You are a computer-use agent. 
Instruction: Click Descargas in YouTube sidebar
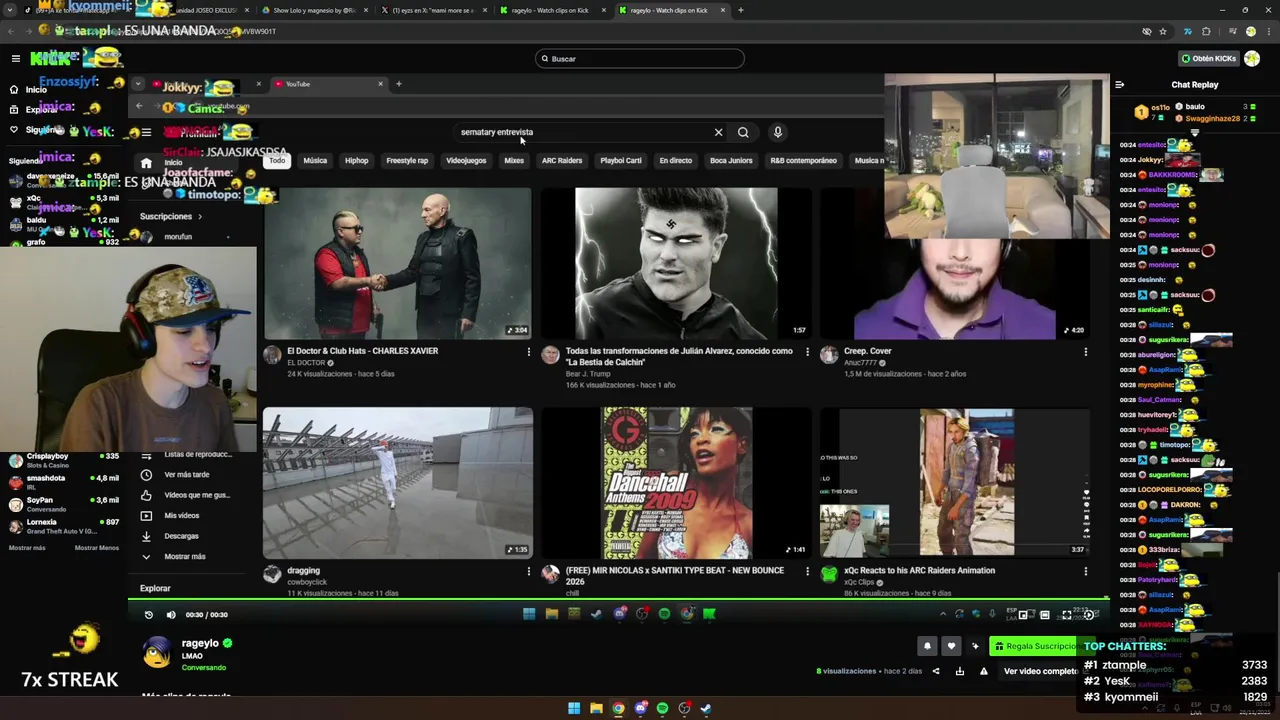[x=181, y=536]
